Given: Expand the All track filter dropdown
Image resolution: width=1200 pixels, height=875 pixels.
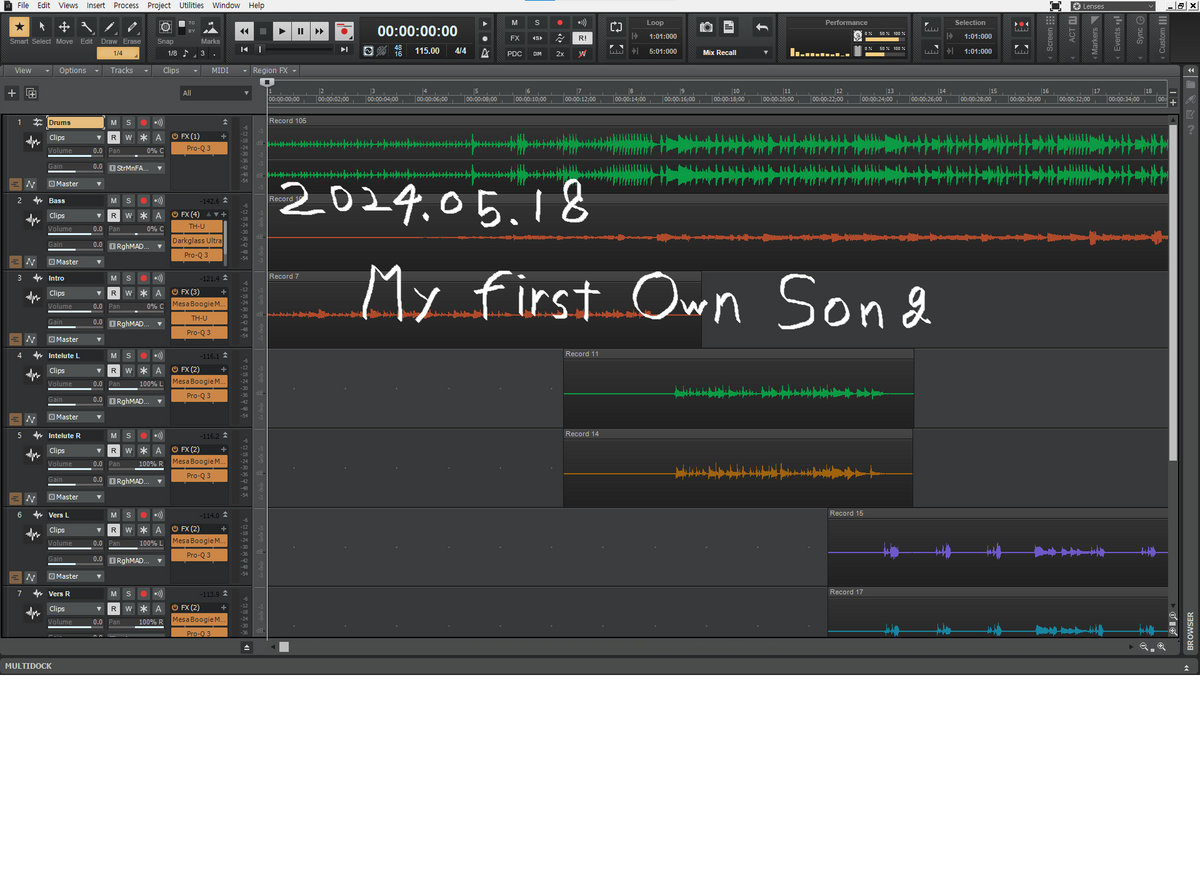Looking at the screenshot, I should (x=216, y=93).
